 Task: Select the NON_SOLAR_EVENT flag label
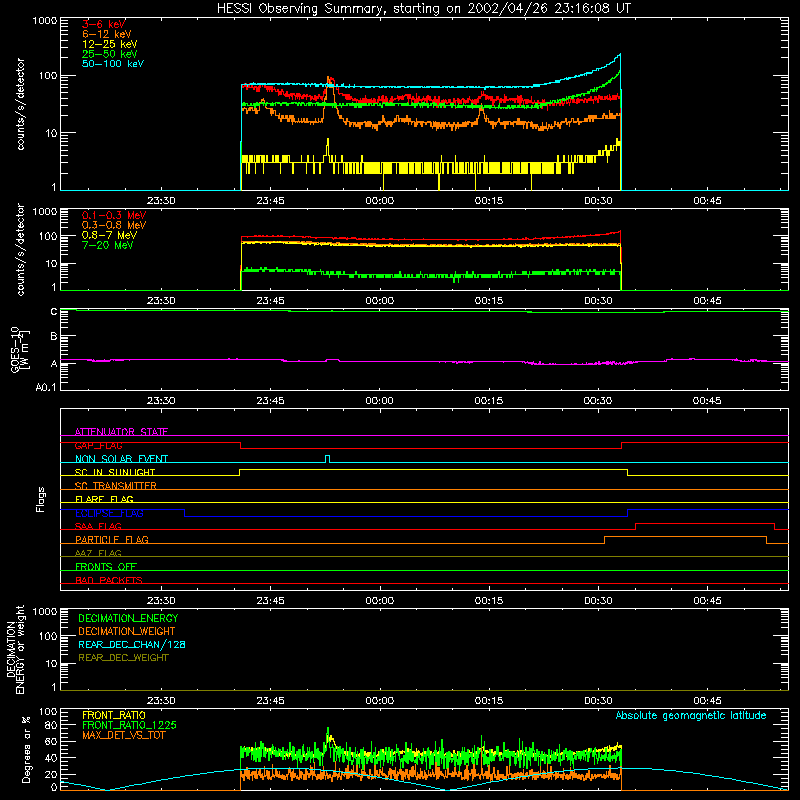(x=121, y=459)
